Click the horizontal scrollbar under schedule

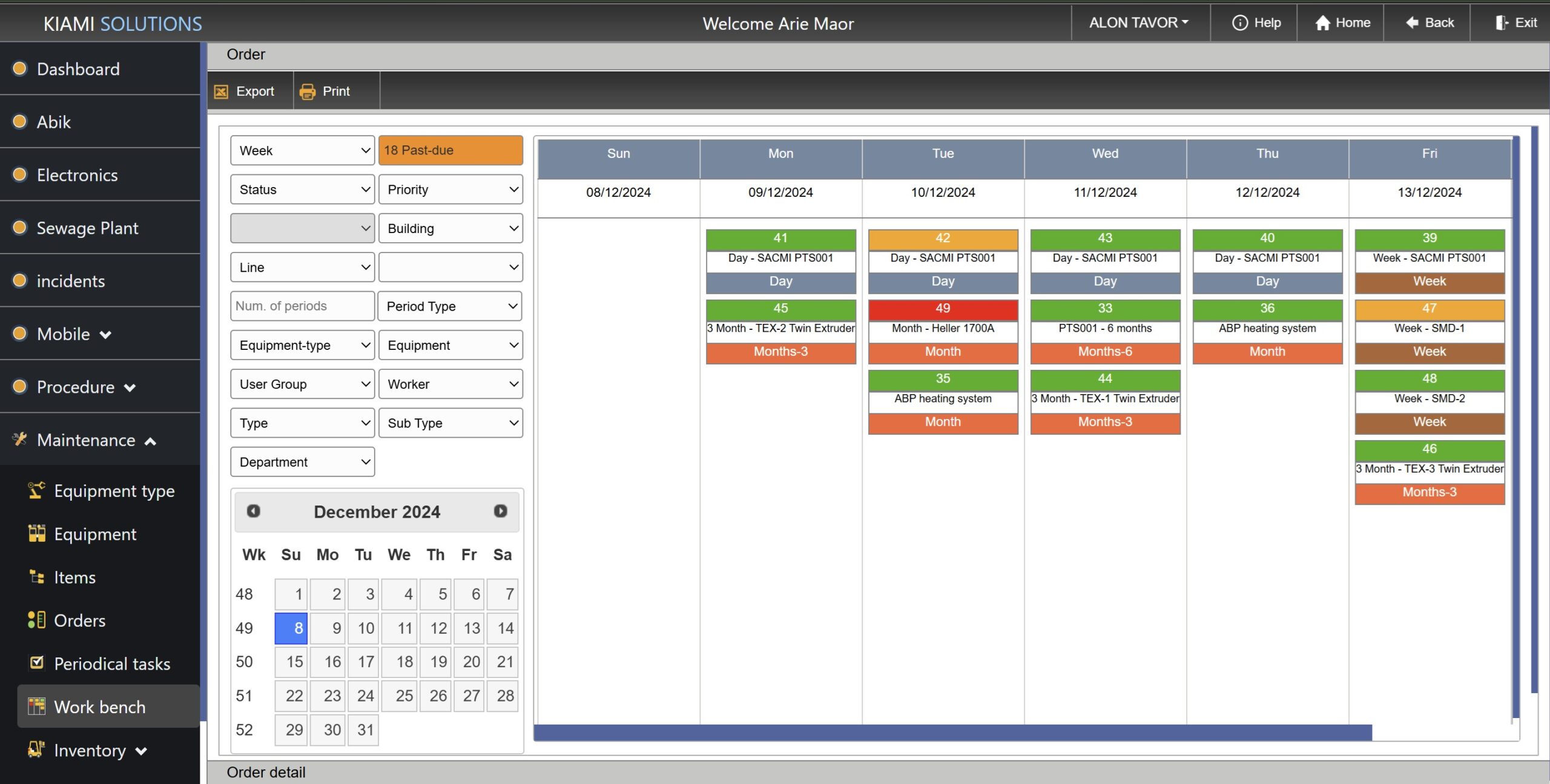(x=952, y=733)
